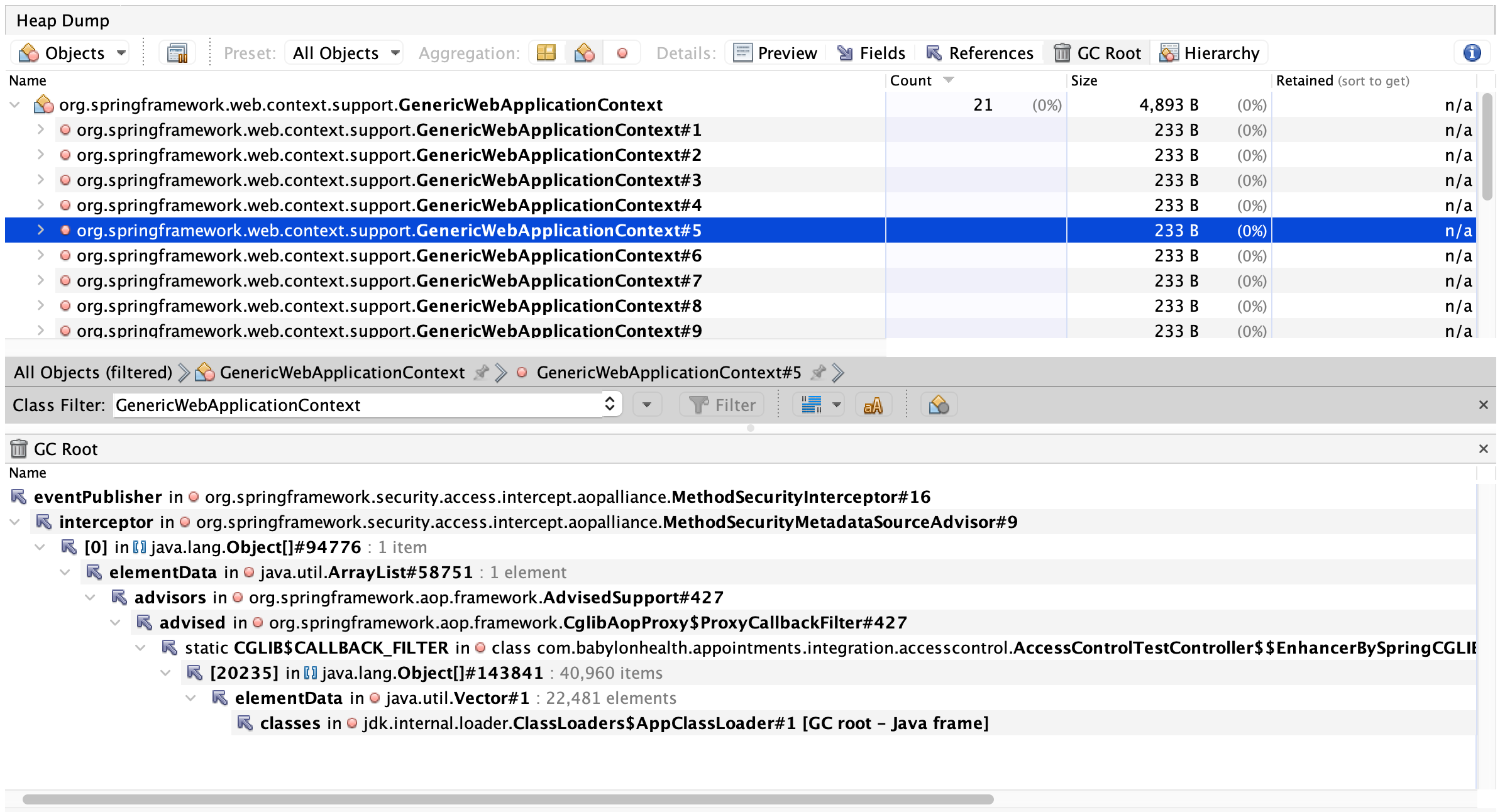This screenshot has height=812, width=1500.
Task: Select aggregation by packages icon
Action: pos(546,53)
